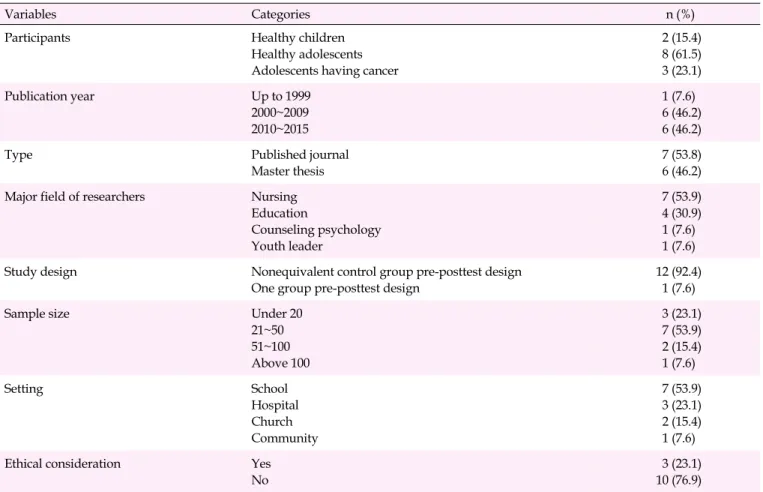Select the 'Sample size' variable label

tap(36, 314)
